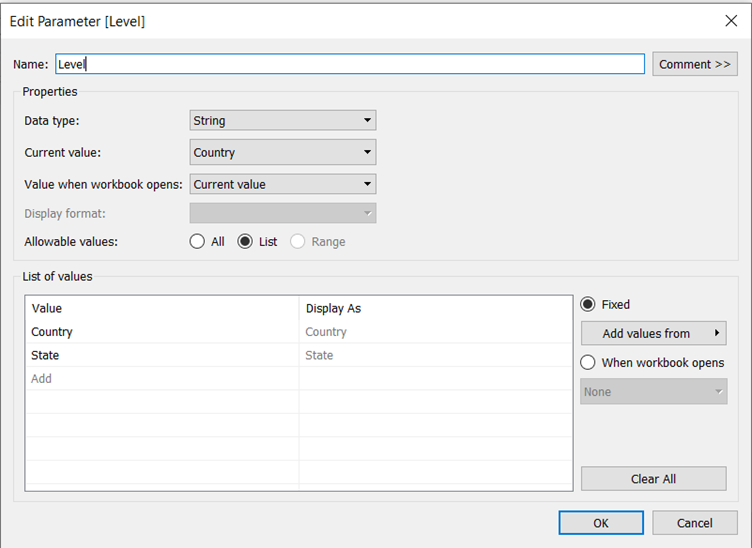Select the List allowable values option
Image resolution: width=752 pixels, height=548 pixels.
click(245, 242)
